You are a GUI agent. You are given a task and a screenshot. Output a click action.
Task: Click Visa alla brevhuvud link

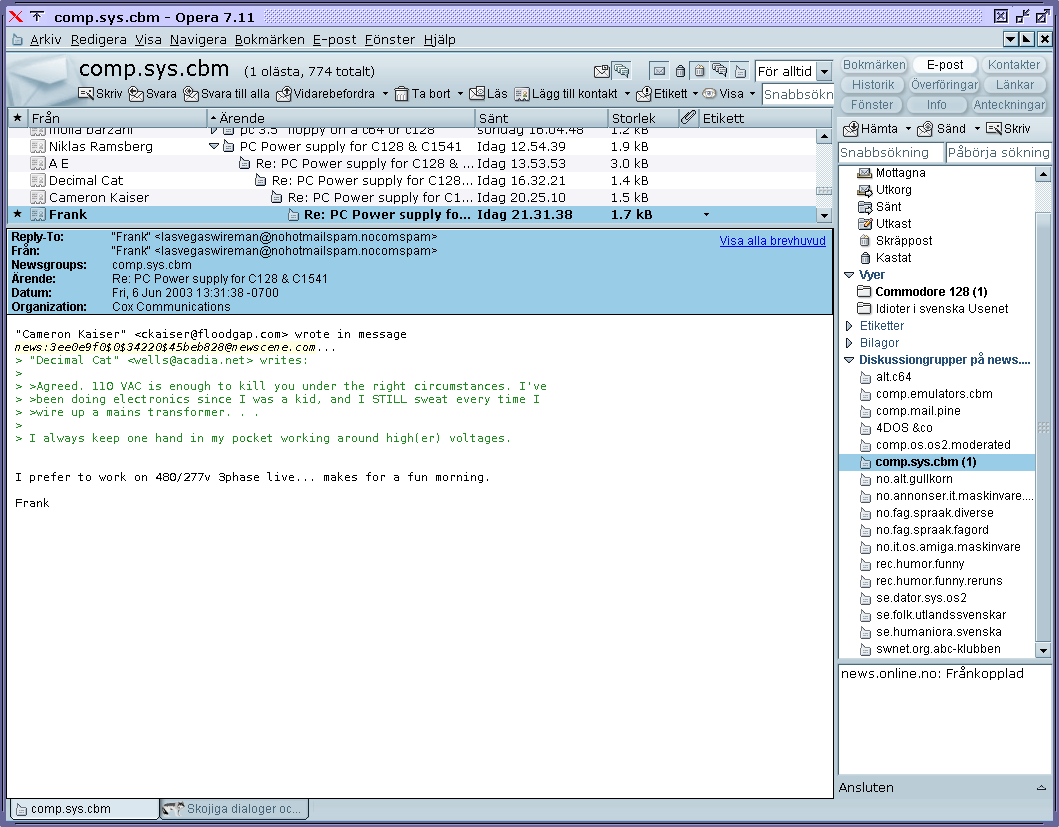[772, 241]
